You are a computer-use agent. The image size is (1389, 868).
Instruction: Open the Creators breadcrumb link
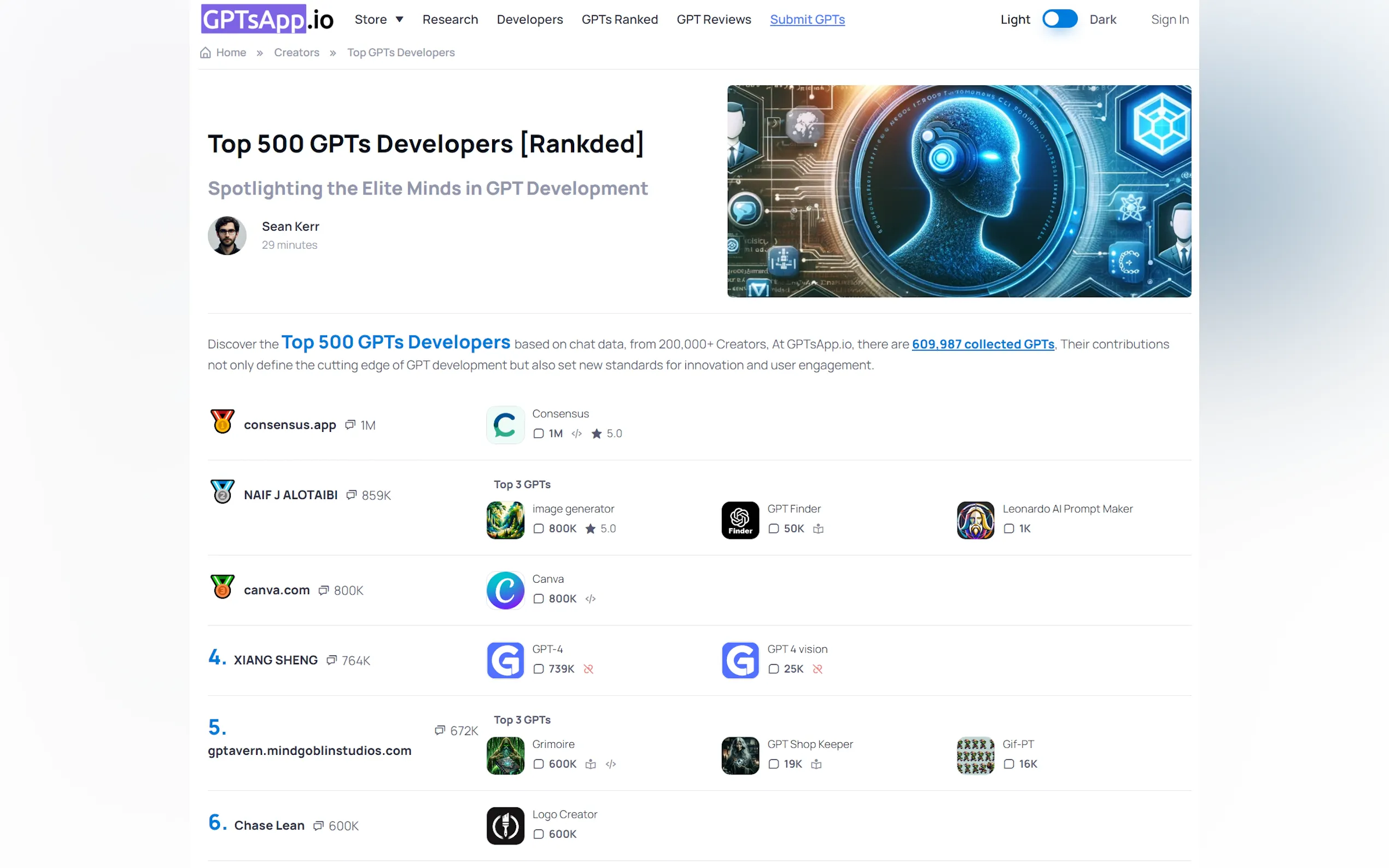point(296,53)
